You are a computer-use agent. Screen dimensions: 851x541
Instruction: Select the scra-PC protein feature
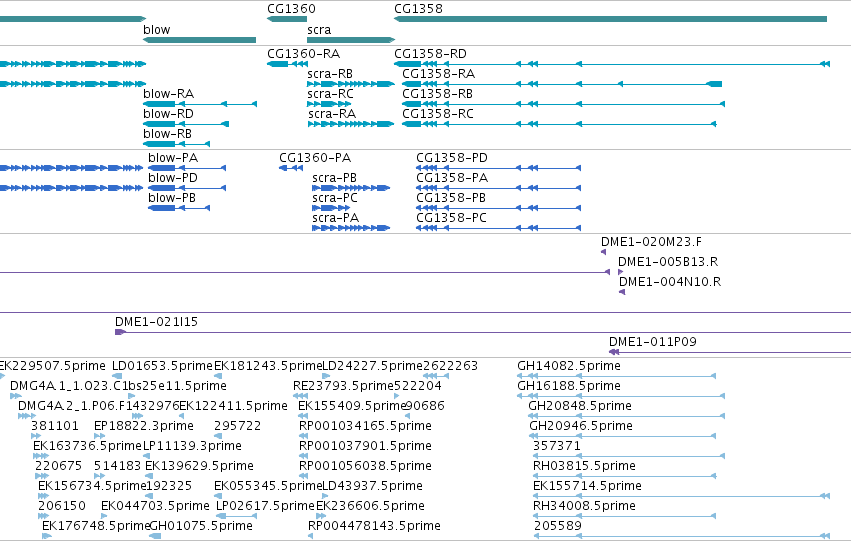coord(332,208)
